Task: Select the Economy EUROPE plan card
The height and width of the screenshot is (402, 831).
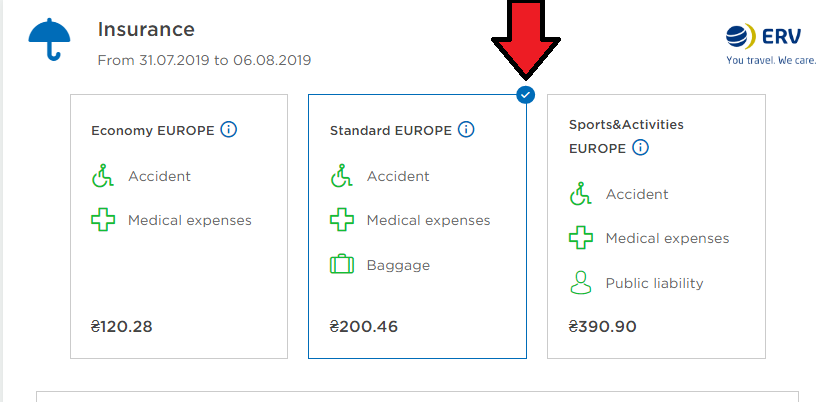Action: click(x=179, y=227)
